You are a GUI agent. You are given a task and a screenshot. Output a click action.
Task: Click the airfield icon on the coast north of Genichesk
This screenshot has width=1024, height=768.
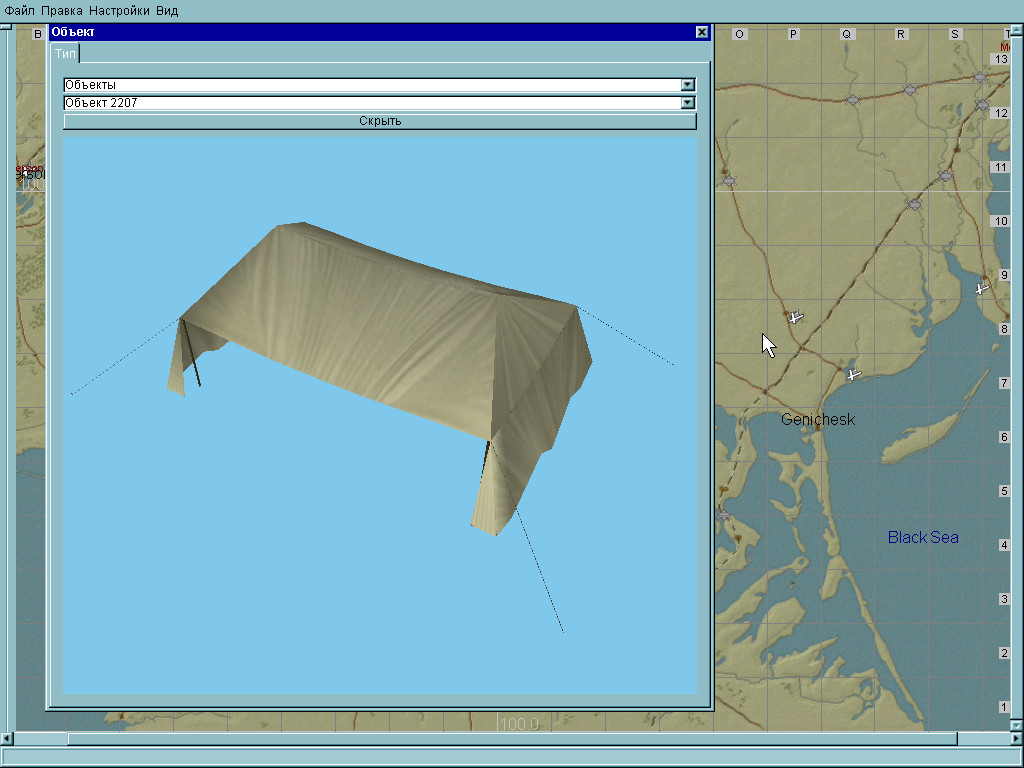[x=853, y=374]
